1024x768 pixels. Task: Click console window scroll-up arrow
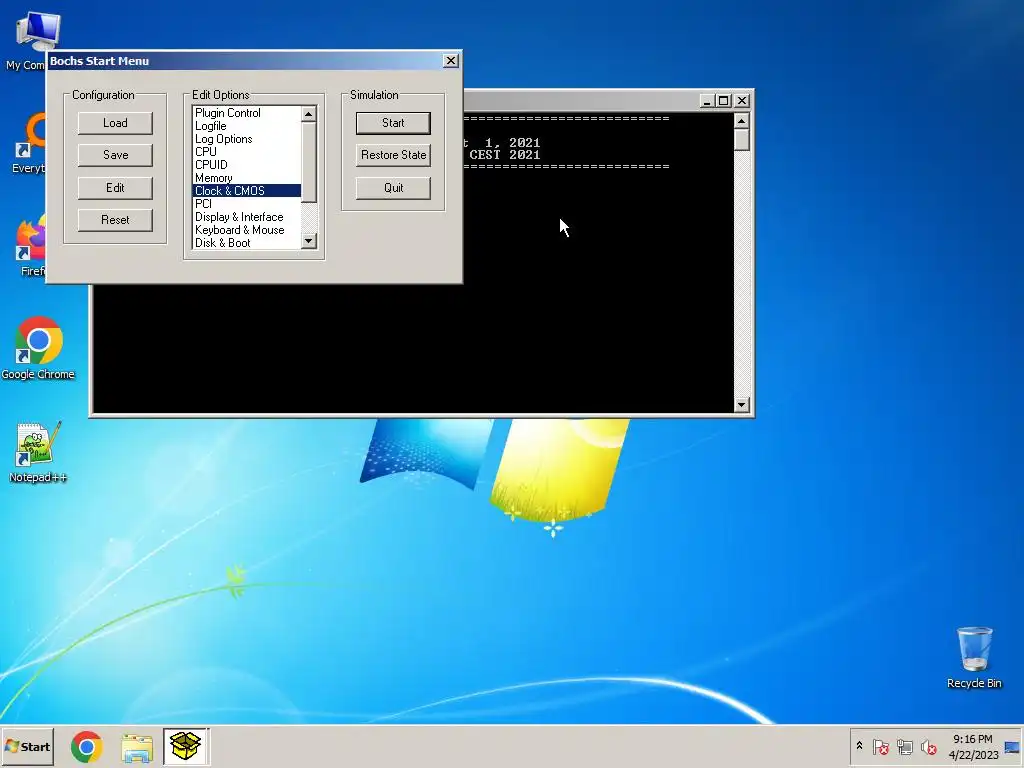pos(741,121)
